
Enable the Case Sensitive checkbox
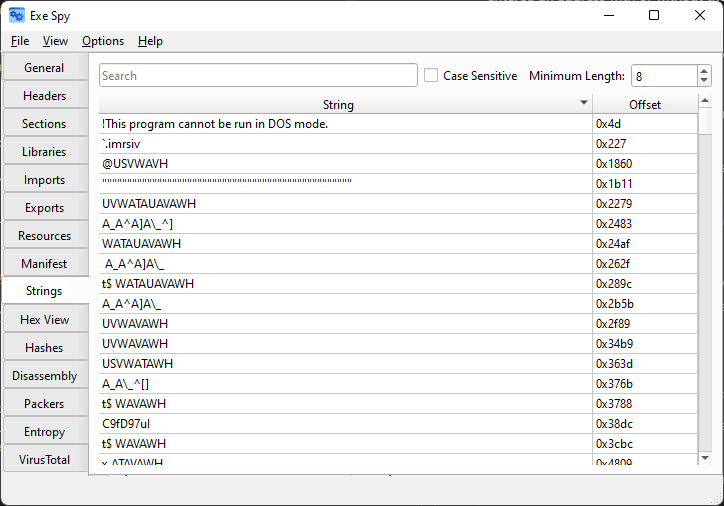(431, 75)
